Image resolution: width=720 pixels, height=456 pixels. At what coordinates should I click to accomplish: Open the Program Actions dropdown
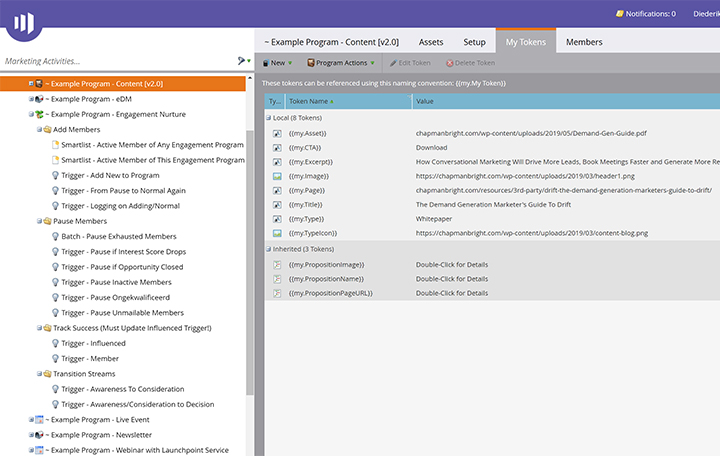pyautogui.click(x=341, y=63)
